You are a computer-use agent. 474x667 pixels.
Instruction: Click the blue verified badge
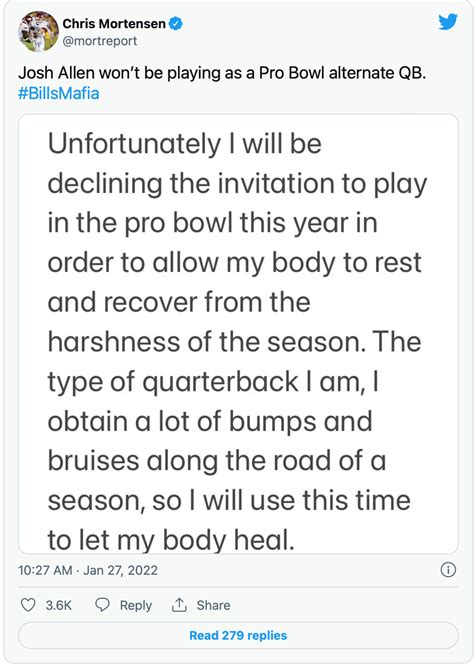click(x=176, y=23)
